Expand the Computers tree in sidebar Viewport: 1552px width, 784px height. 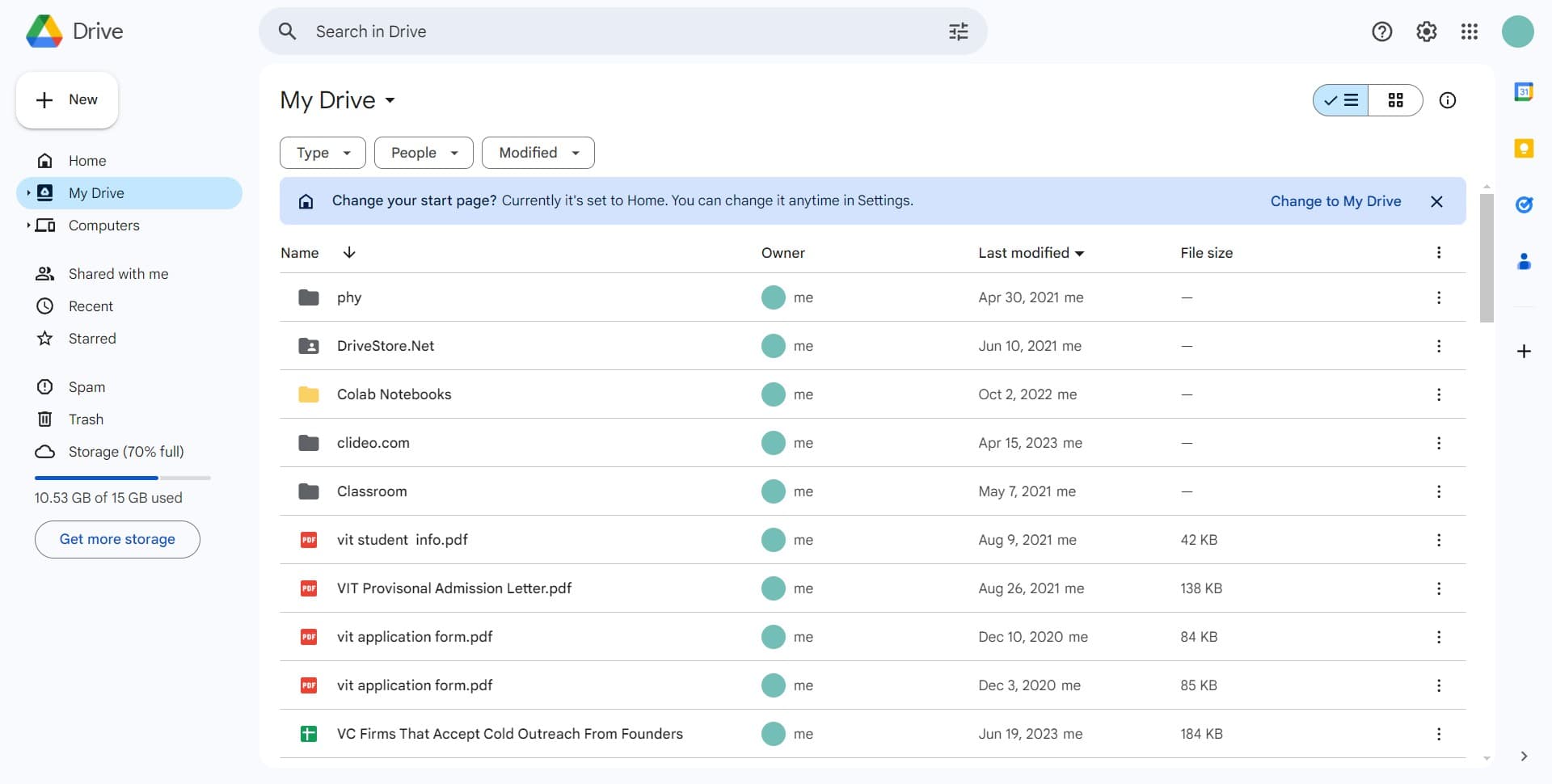pyautogui.click(x=28, y=226)
